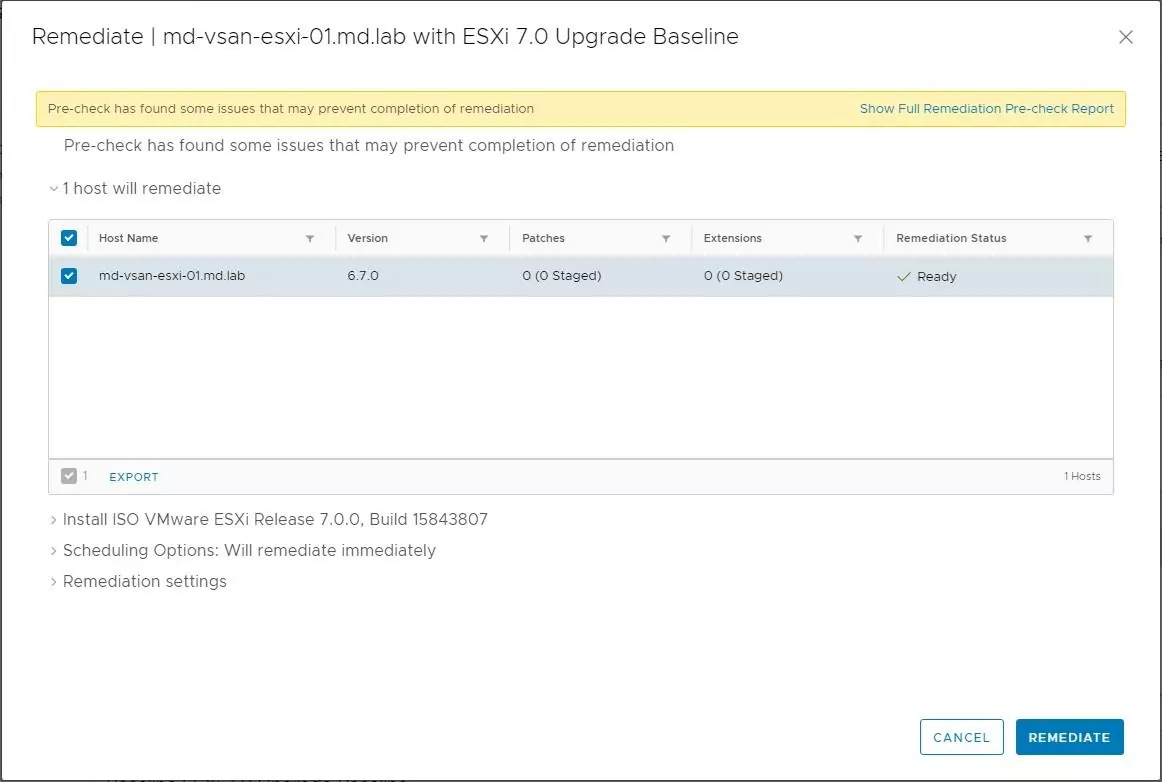Click the 'Ready' status text
Viewport: 1162px width, 782px height.
937,276
